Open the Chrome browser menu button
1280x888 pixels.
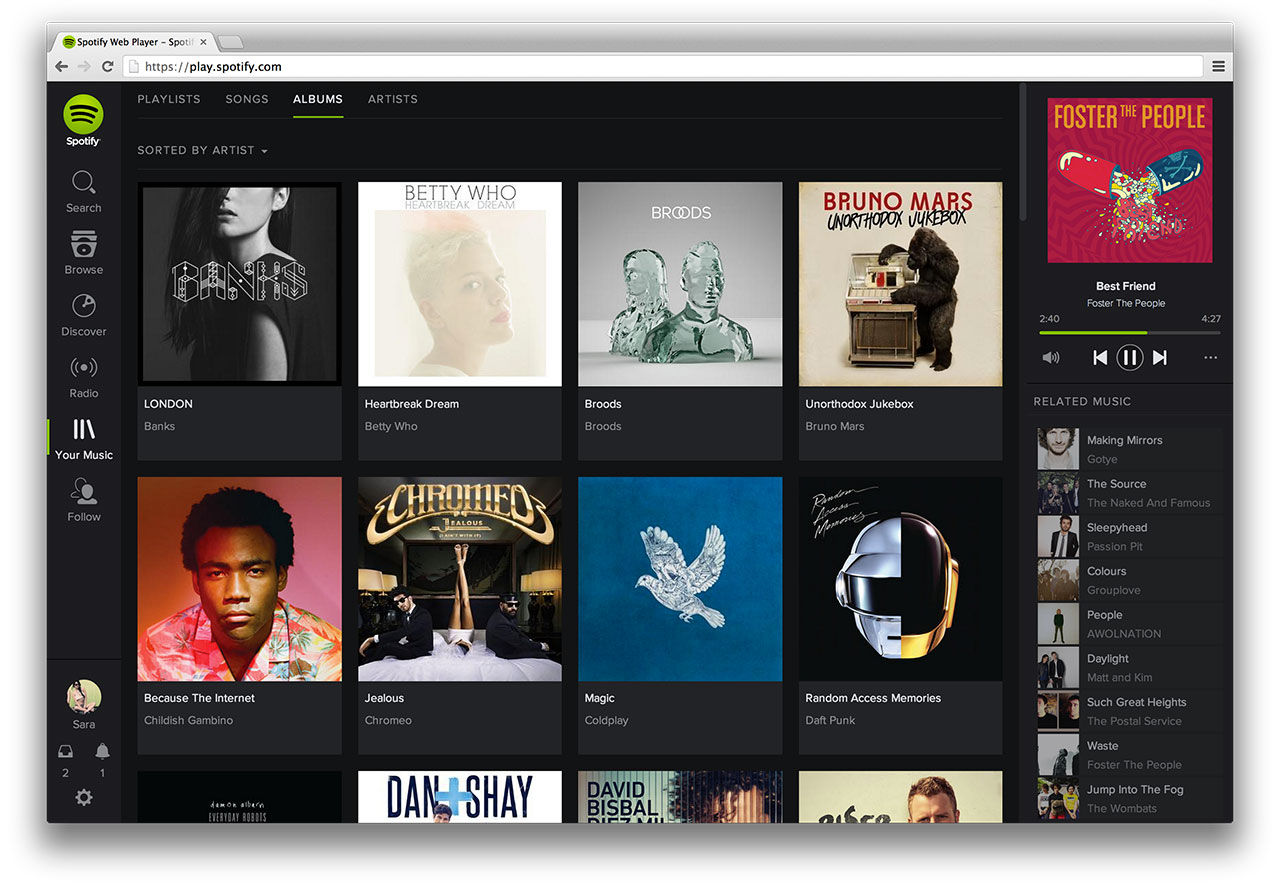pyautogui.click(x=1218, y=67)
